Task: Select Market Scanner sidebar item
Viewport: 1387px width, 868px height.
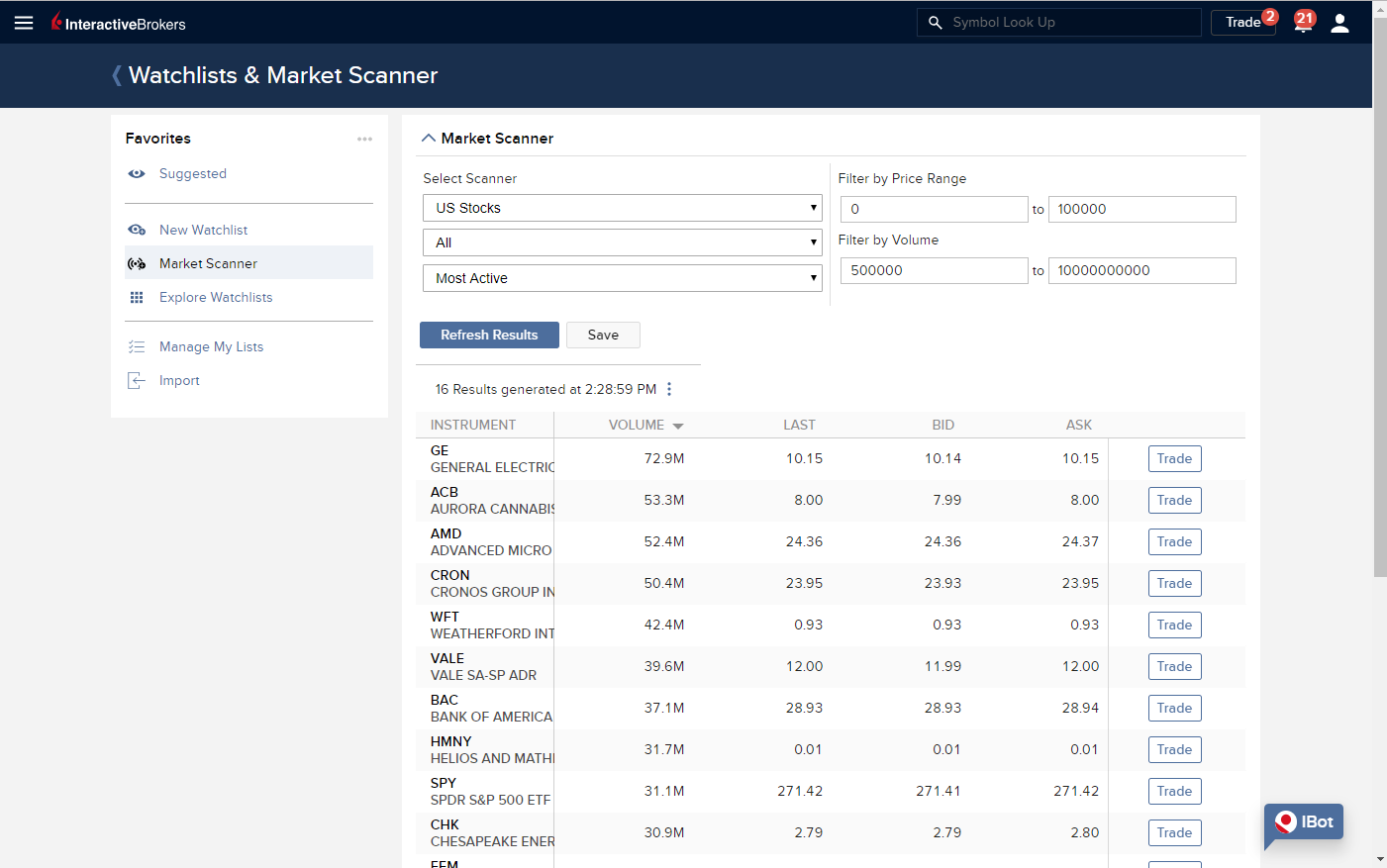Action: pos(248,263)
